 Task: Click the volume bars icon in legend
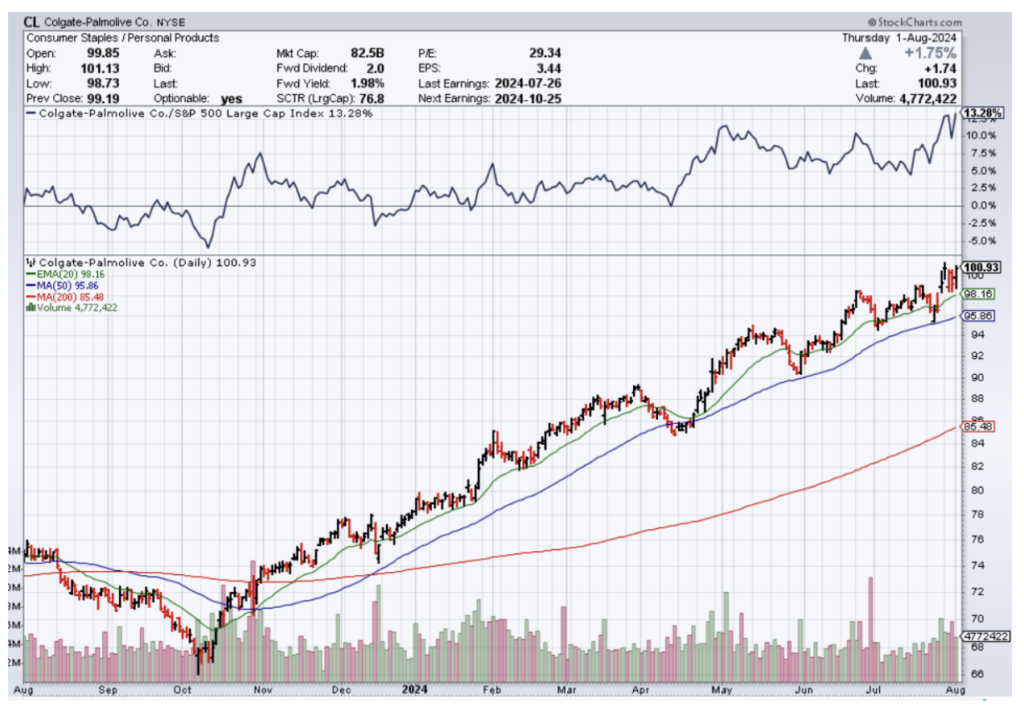click(31, 308)
